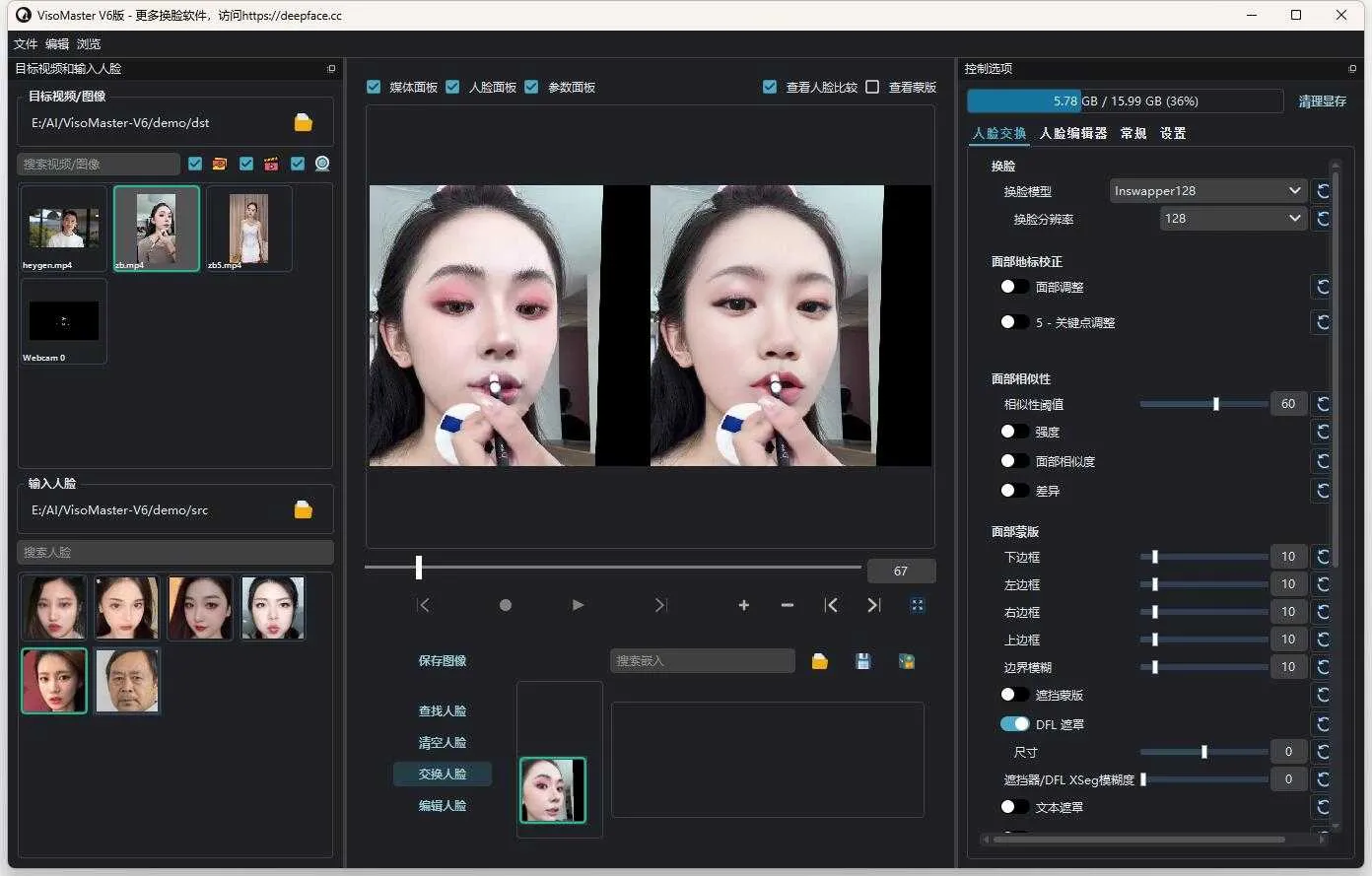
Task: Reset the 换脸模型 setting
Action: [1323, 191]
